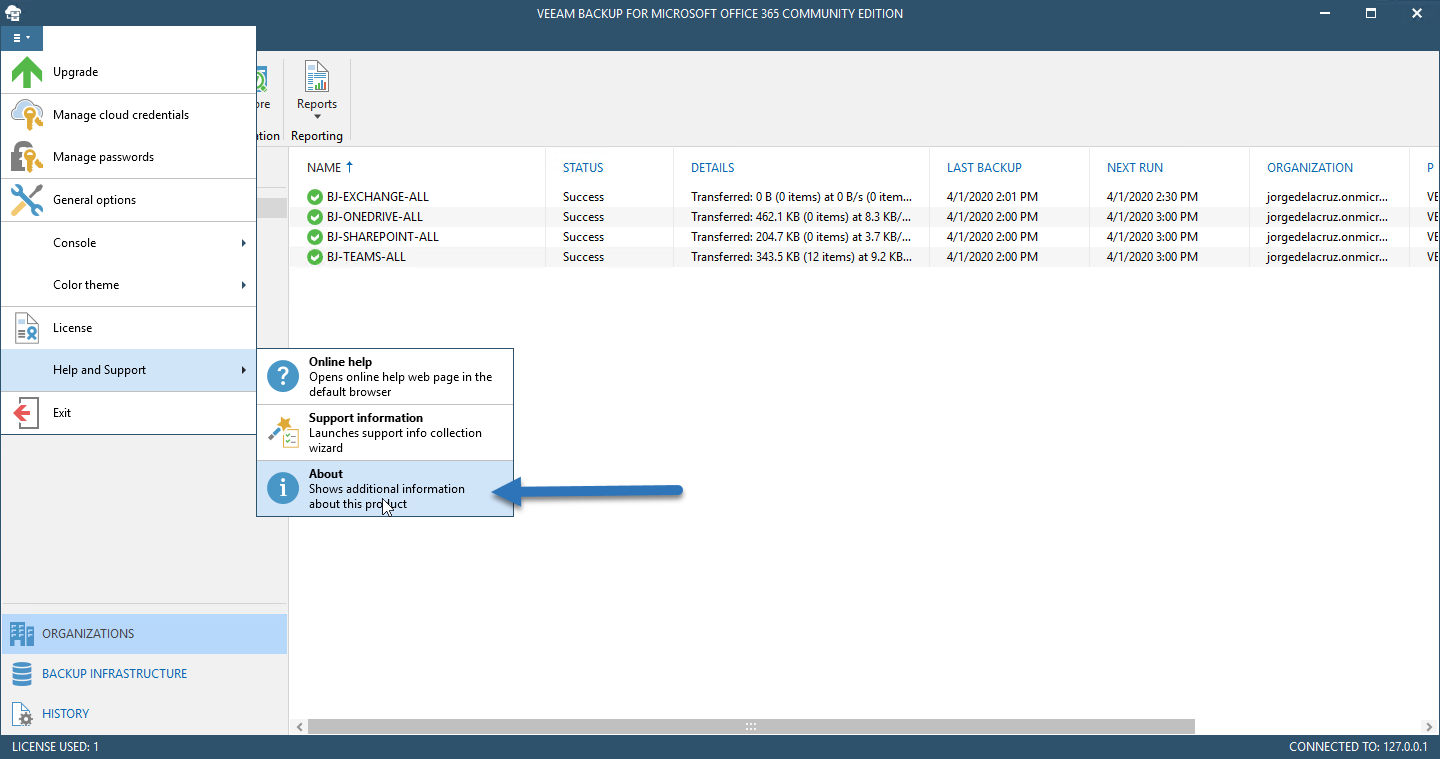Click the Organizations buildings icon
Viewport: 1440px width, 759px height.
coord(22,634)
